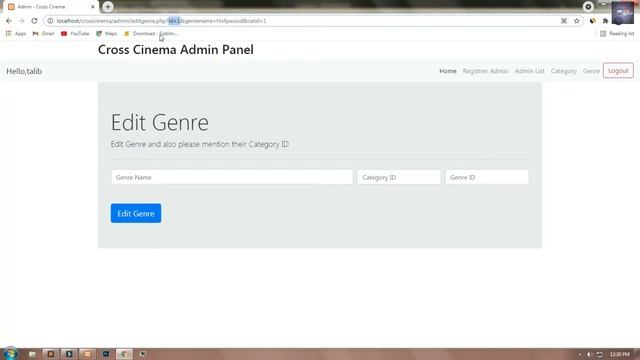Viewport: 640px width, 360px height.
Task: Close the Admin - Cross Cinema tab
Action: (93, 7)
